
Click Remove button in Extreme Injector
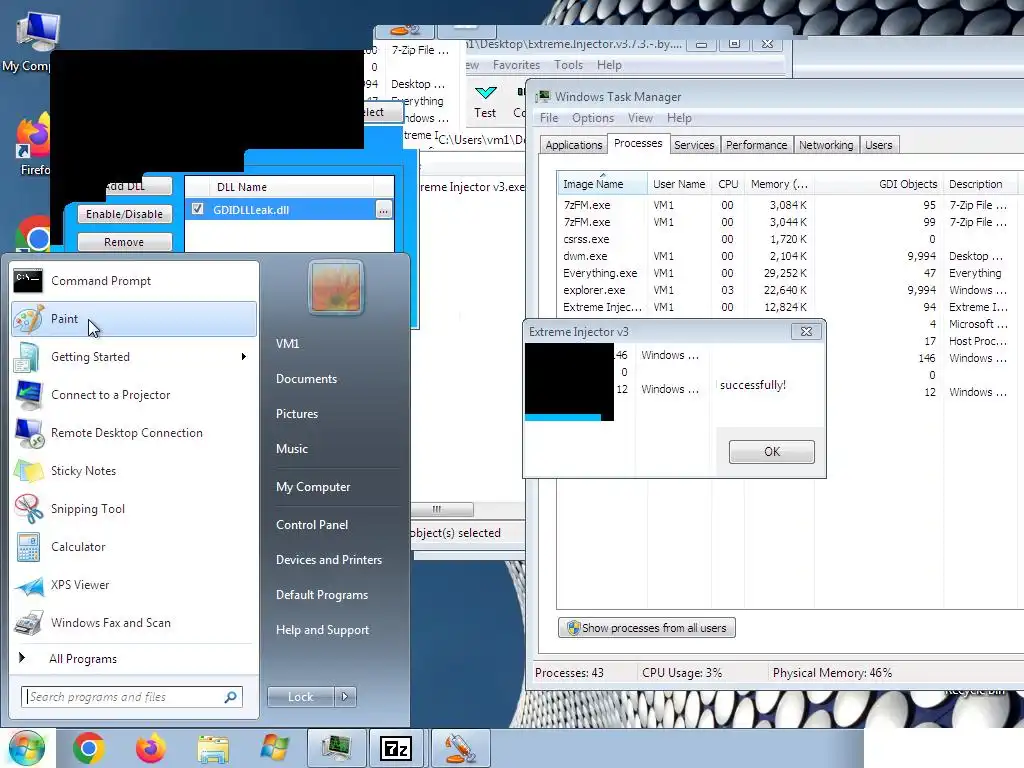124,242
